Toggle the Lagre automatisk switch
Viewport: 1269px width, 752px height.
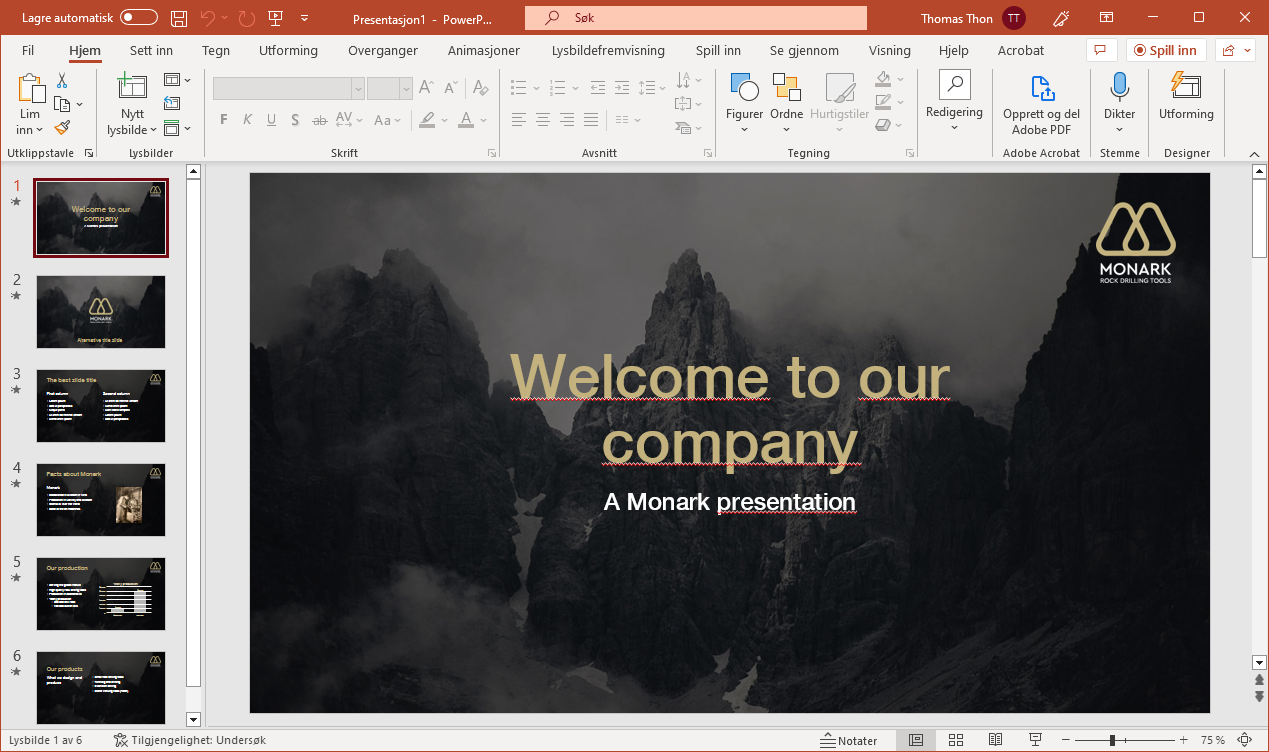tap(139, 18)
